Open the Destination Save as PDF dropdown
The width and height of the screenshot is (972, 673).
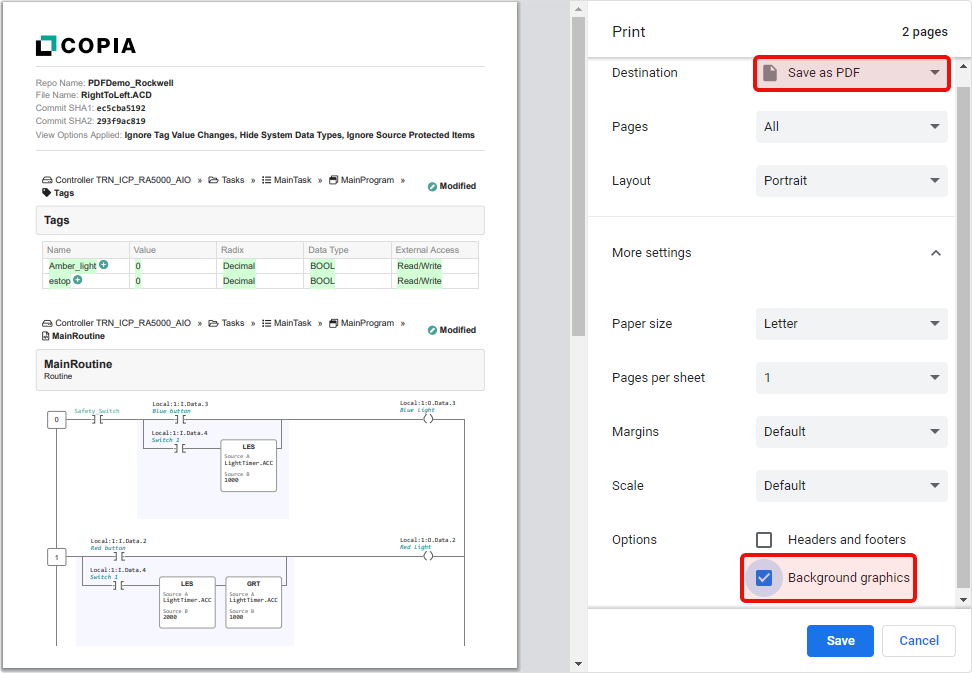click(851, 73)
